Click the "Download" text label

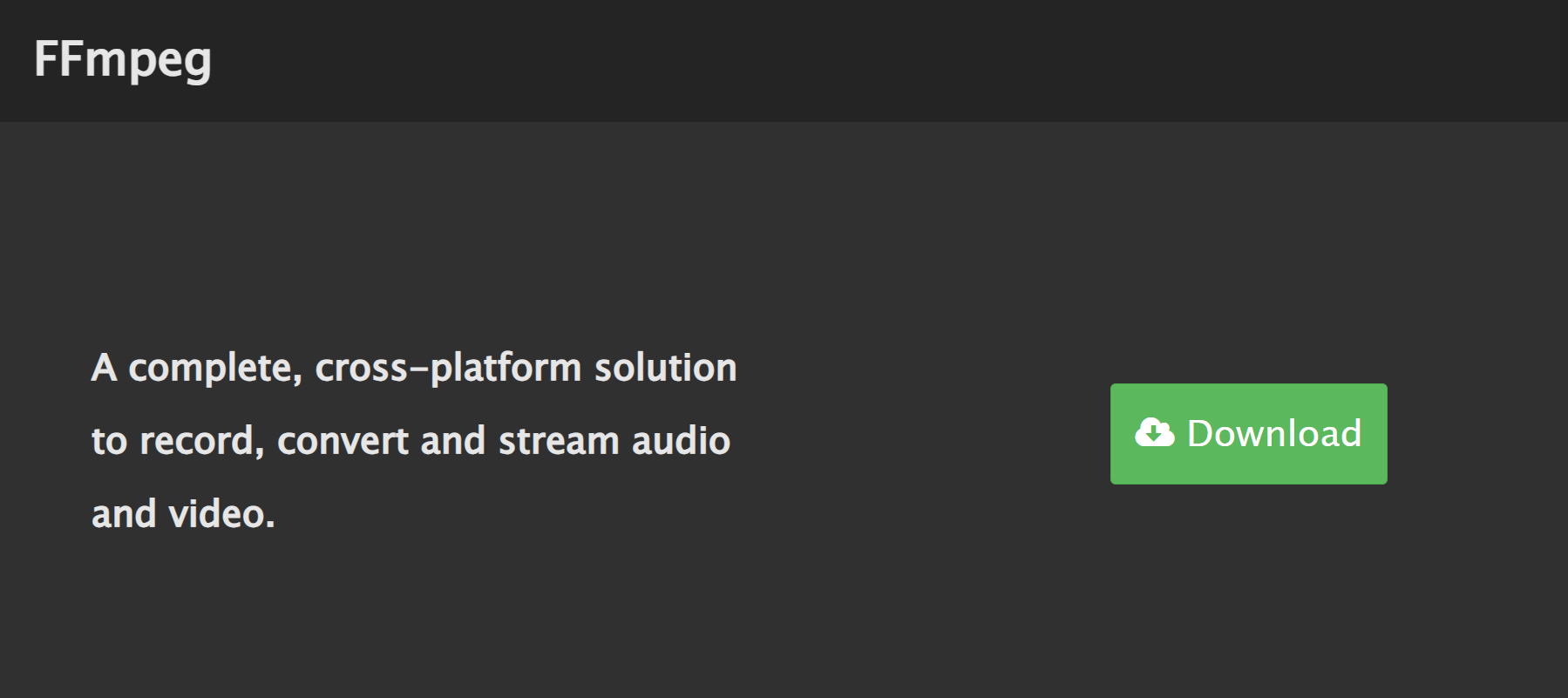coord(1273,433)
